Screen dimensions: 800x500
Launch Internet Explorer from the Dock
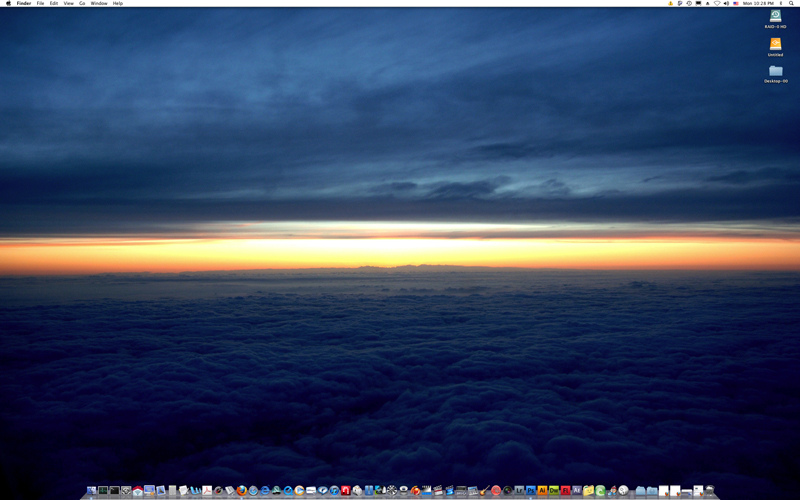[265, 490]
